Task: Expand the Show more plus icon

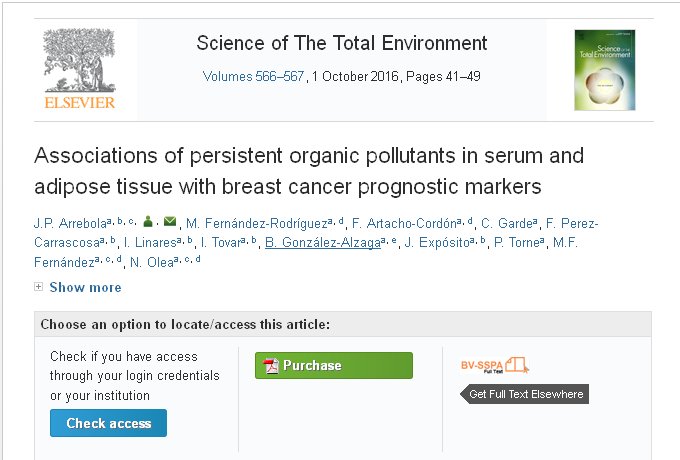Action: point(39,287)
